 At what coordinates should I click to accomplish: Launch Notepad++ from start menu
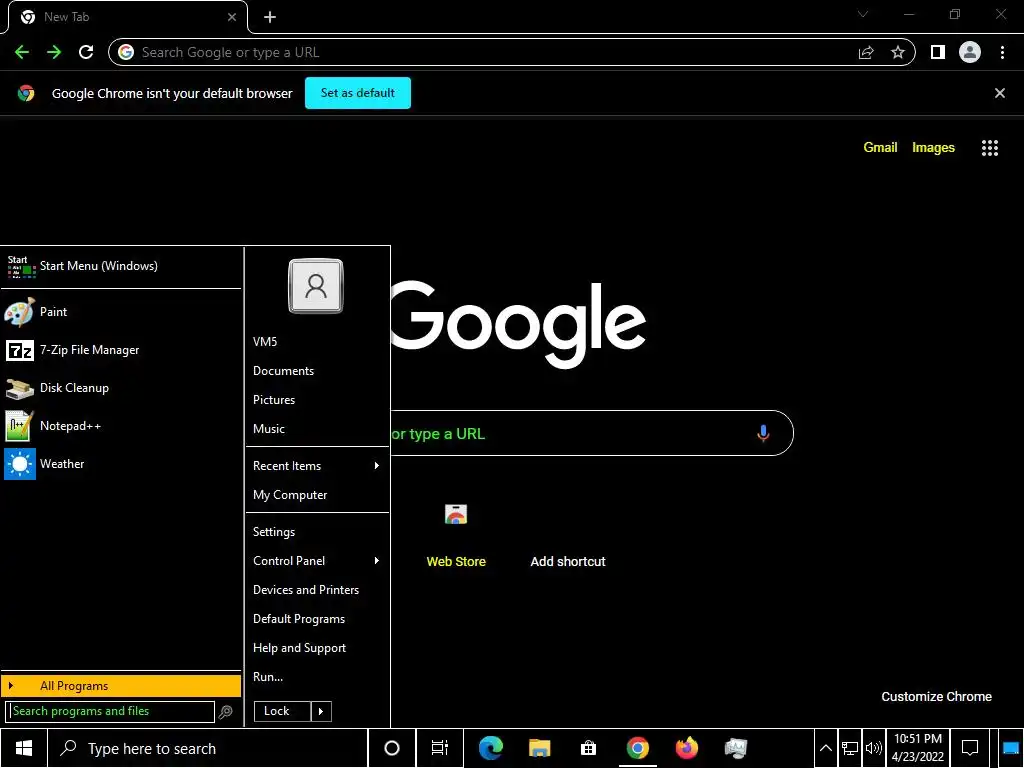(x=121, y=426)
